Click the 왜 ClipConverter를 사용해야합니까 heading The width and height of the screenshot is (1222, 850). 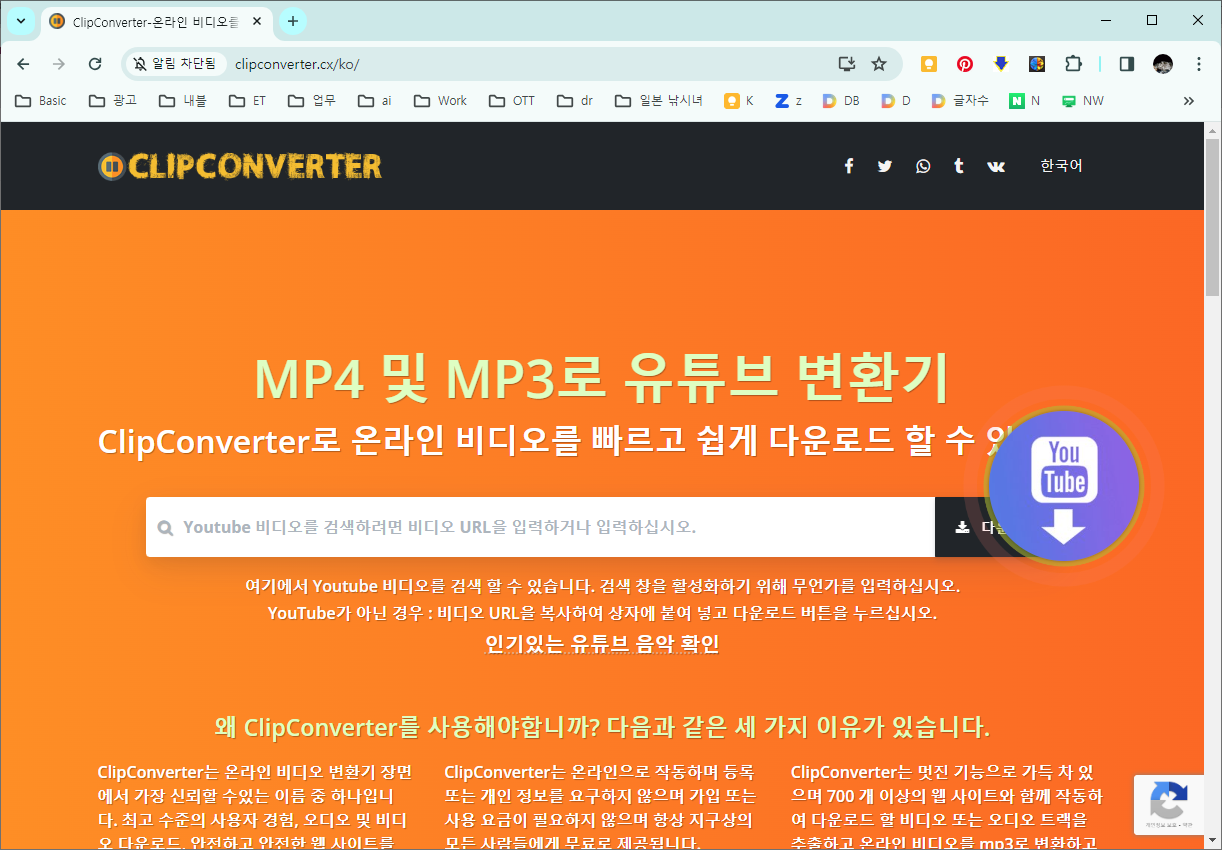click(602, 726)
